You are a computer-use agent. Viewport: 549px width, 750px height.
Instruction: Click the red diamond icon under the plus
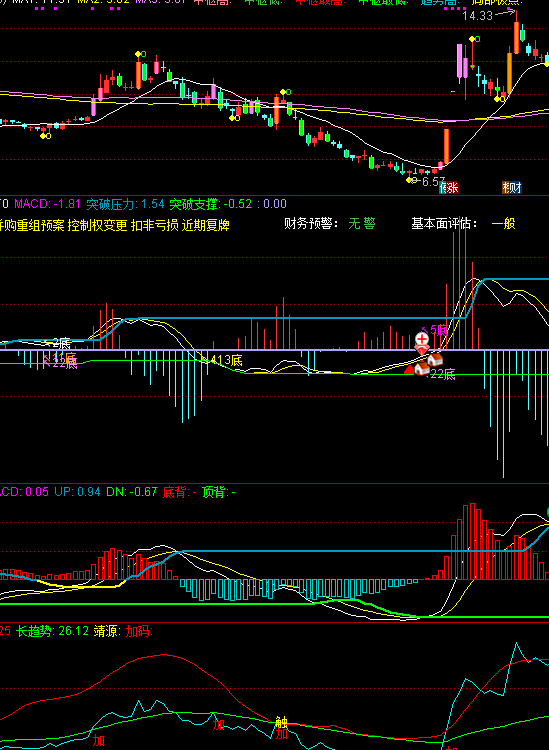pos(422,350)
